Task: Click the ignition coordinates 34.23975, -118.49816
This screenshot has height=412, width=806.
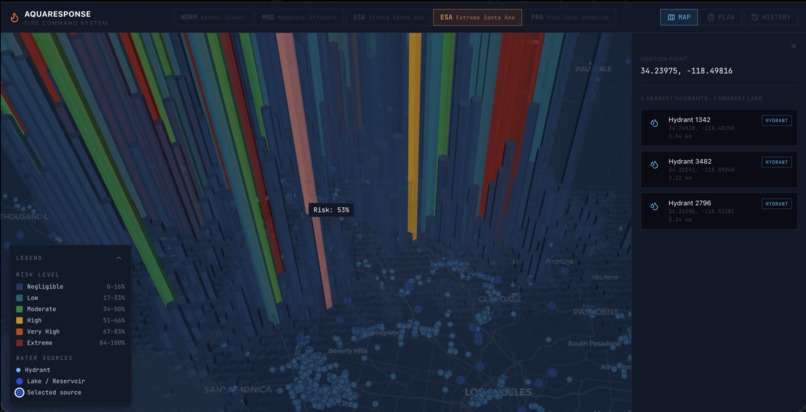Action: pos(686,71)
